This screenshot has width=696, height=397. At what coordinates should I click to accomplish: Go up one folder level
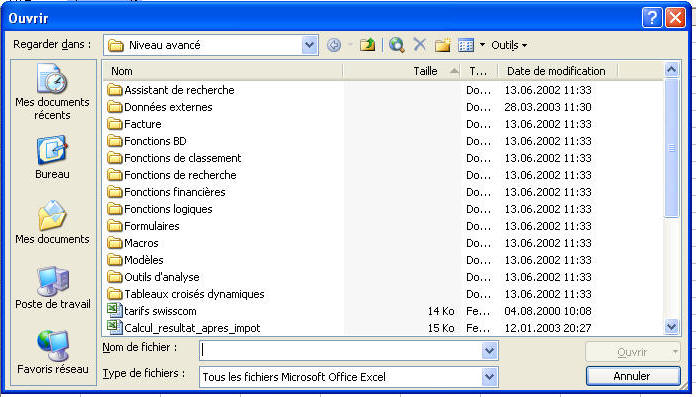point(368,45)
